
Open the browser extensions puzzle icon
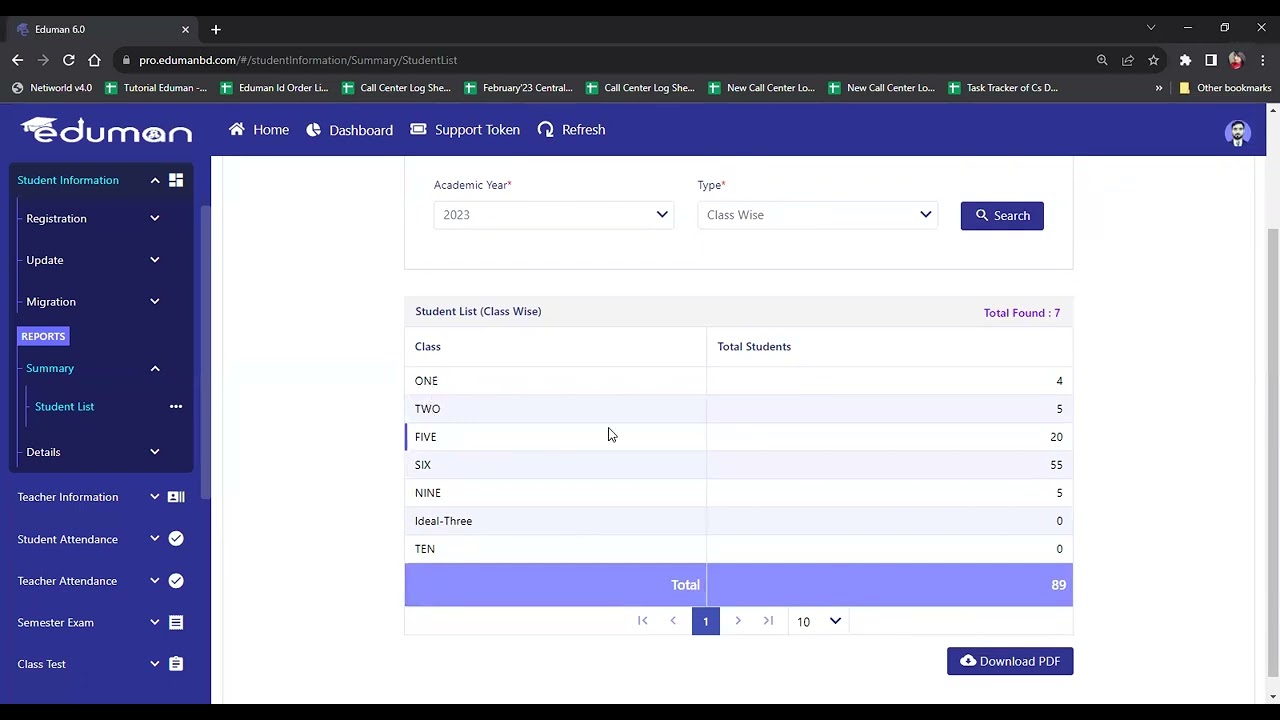[1185, 60]
